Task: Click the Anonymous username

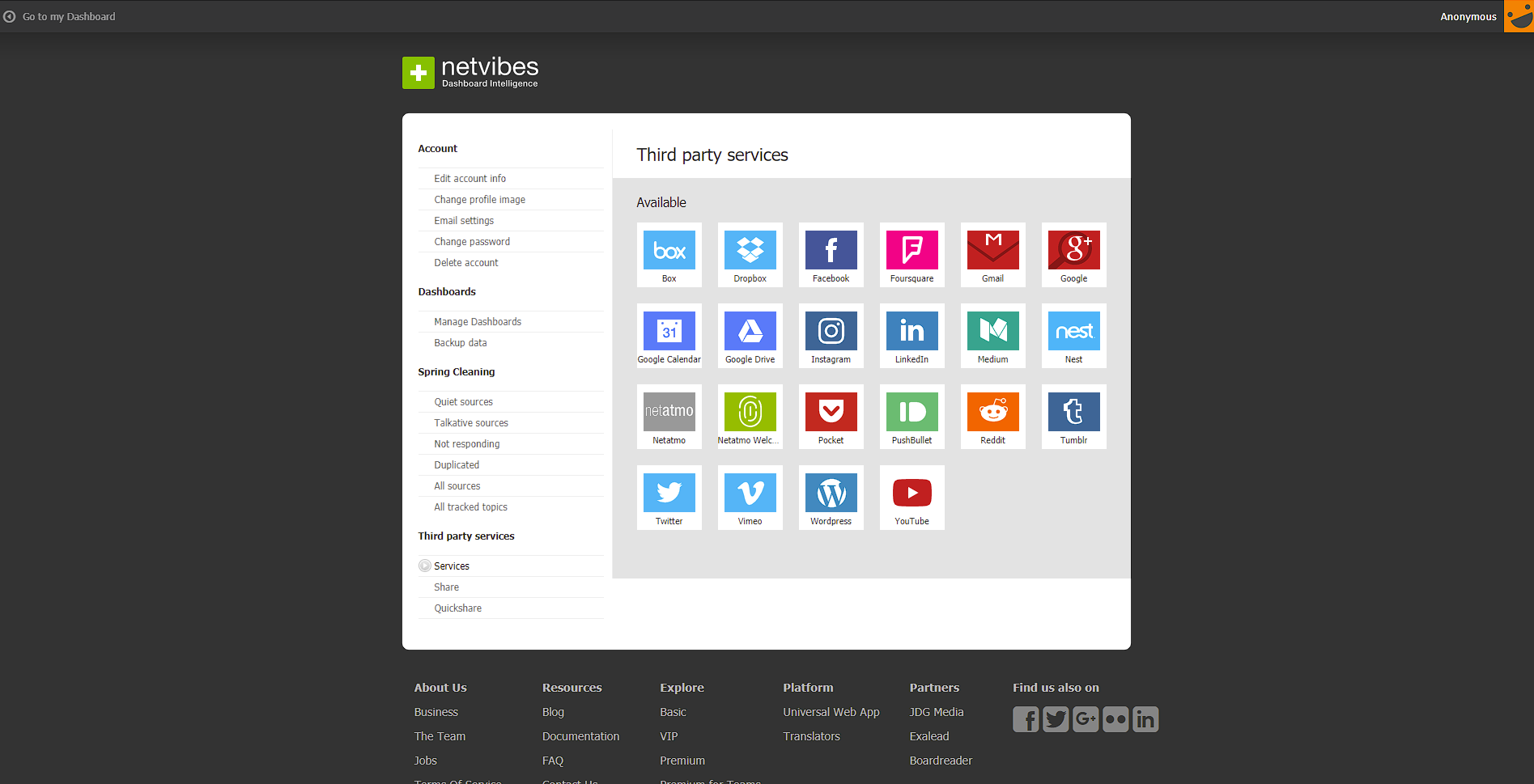Action: pos(1468,16)
